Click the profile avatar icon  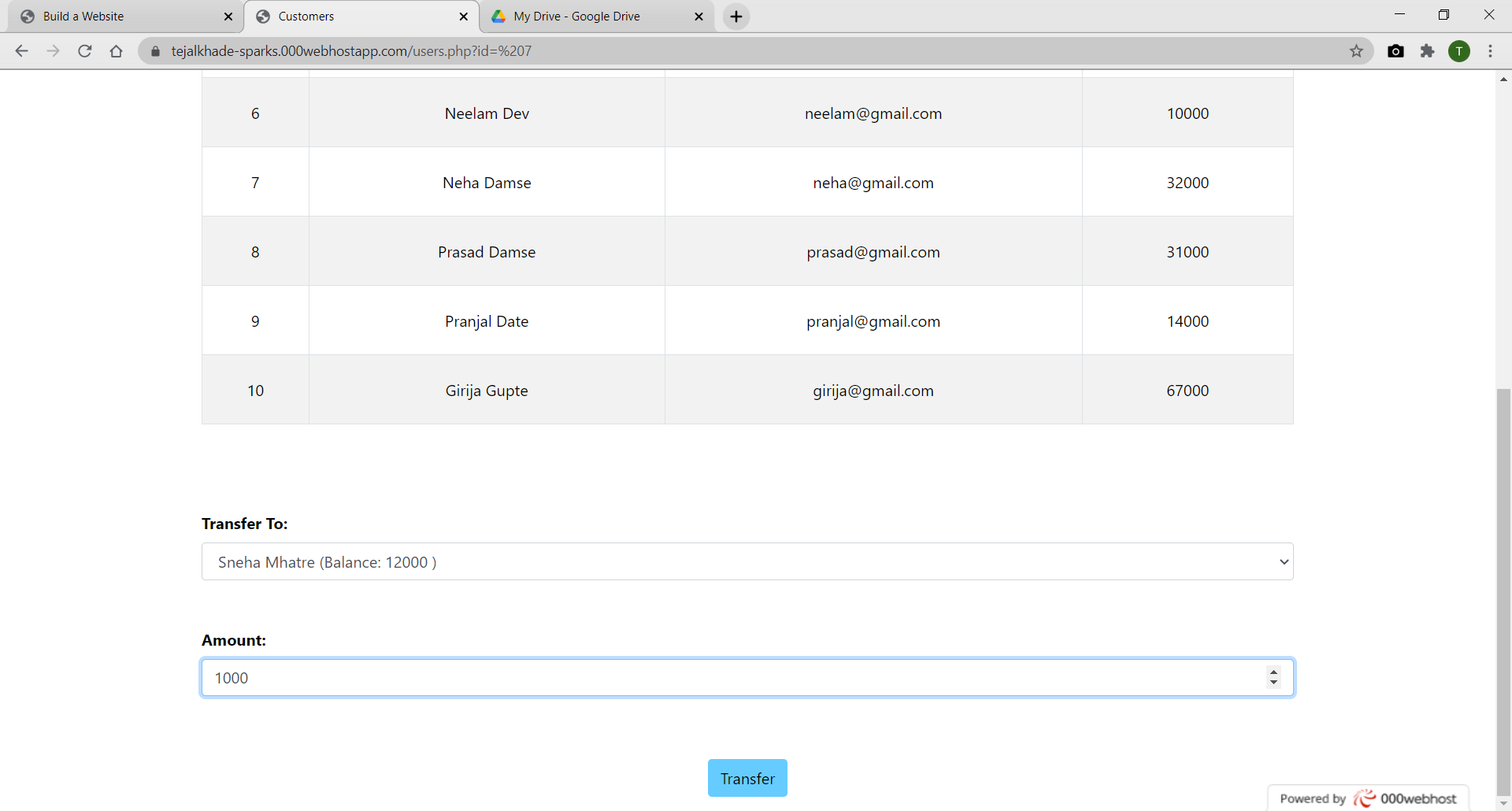[1460, 50]
